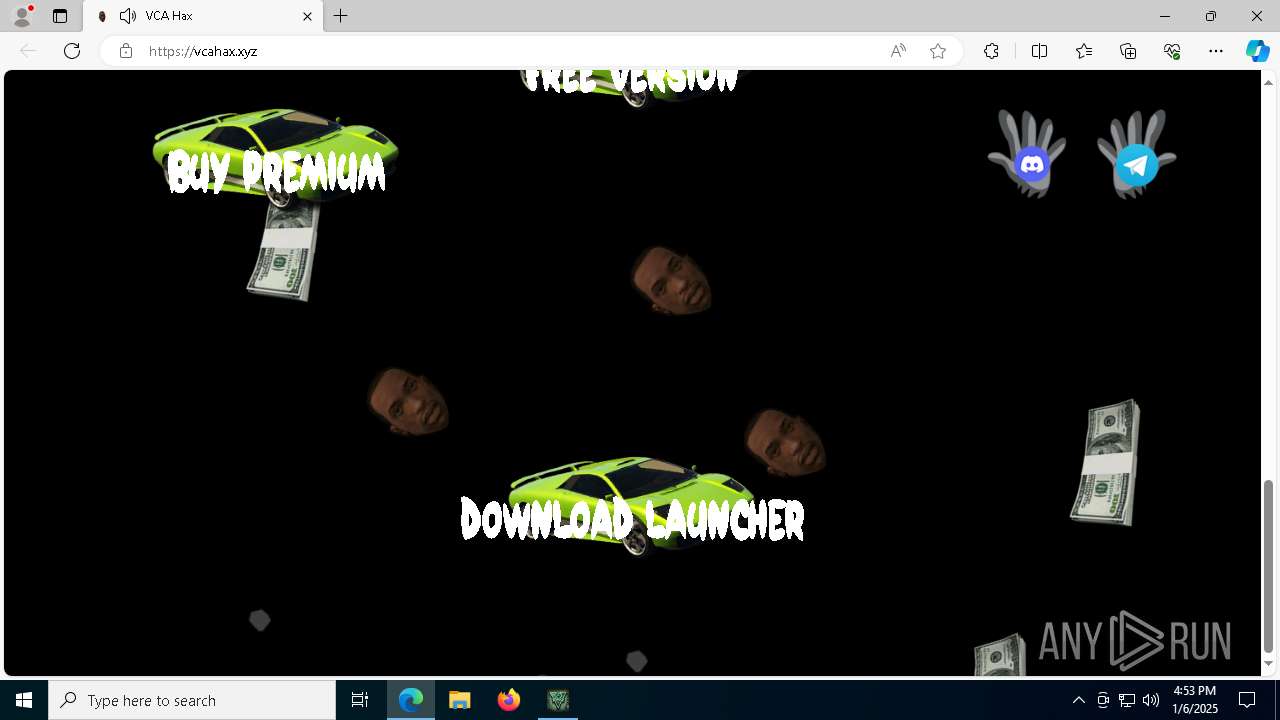
Task: Open the green app icon on taskbar
Action: pos(558,700)
